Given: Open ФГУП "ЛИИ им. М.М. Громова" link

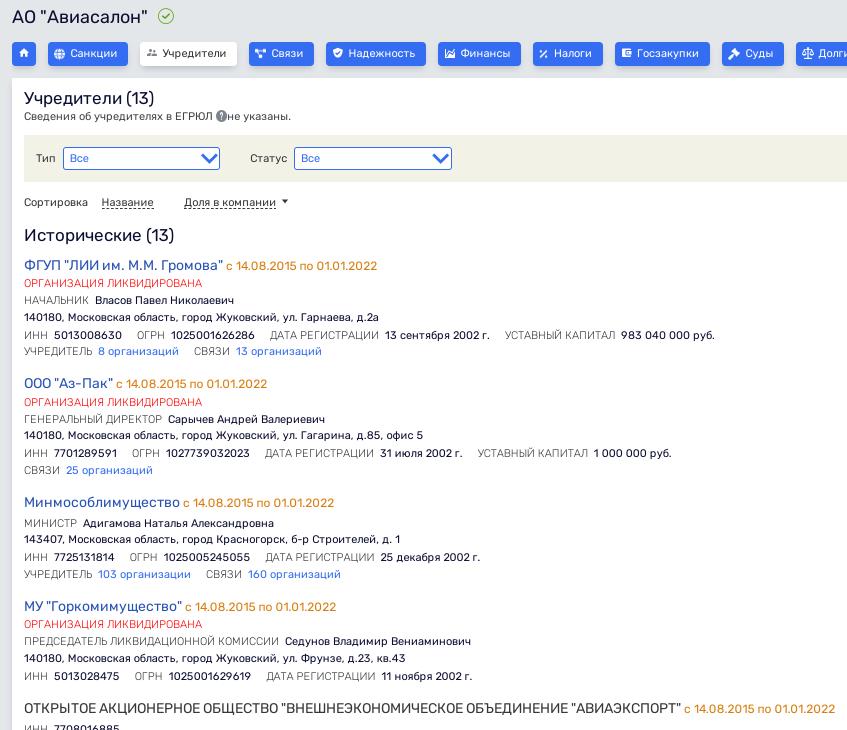Looking at the screenshot, I should [x=123, y=265].
